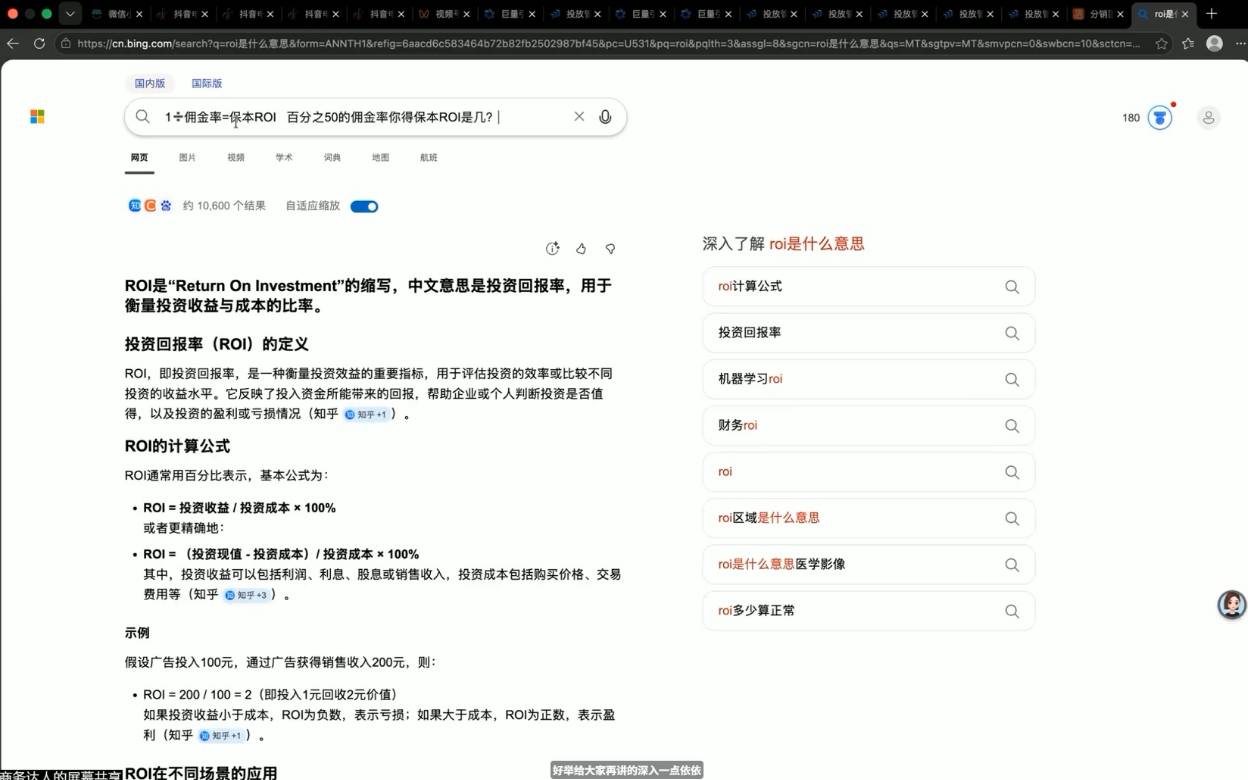The height and width of the screenshot is (780, 1248).
Task: Click the microphone voice search icon
Action: [x=605, y=117]
